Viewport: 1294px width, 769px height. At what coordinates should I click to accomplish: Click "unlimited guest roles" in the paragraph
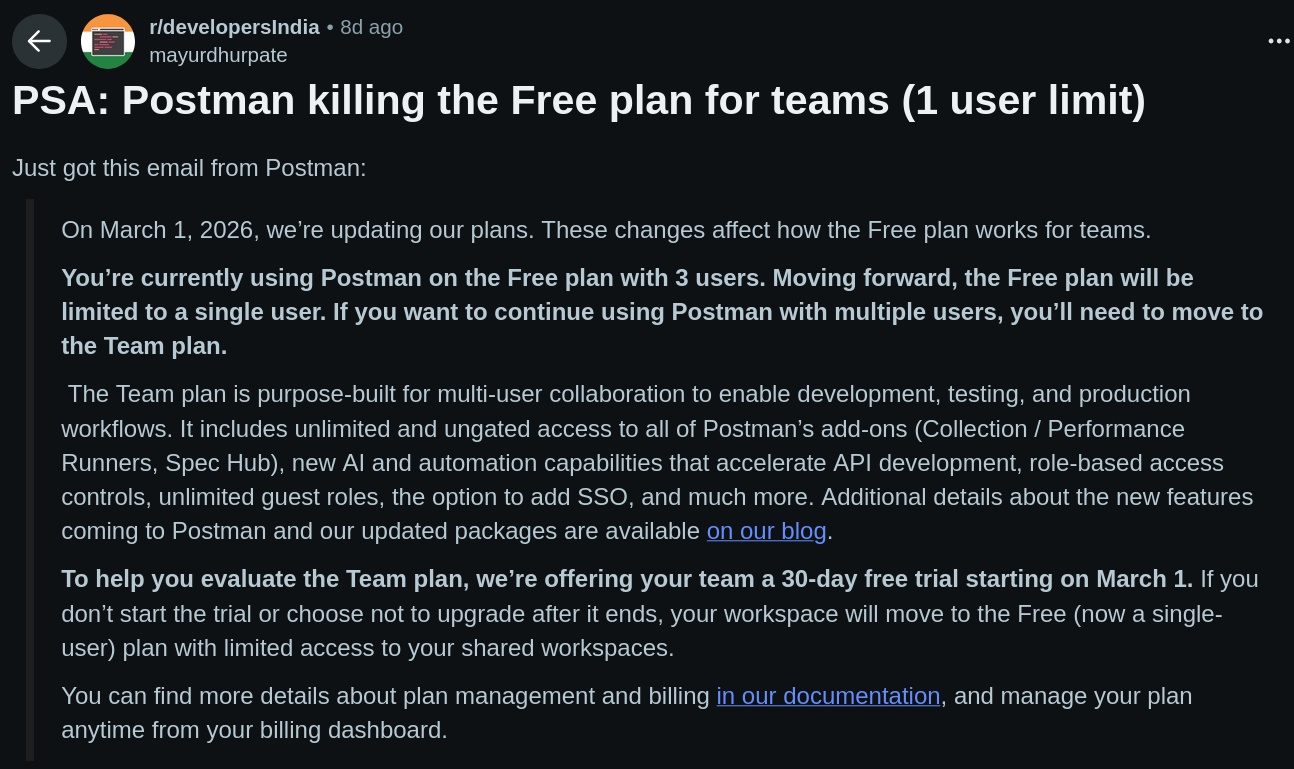click(268, 497)
